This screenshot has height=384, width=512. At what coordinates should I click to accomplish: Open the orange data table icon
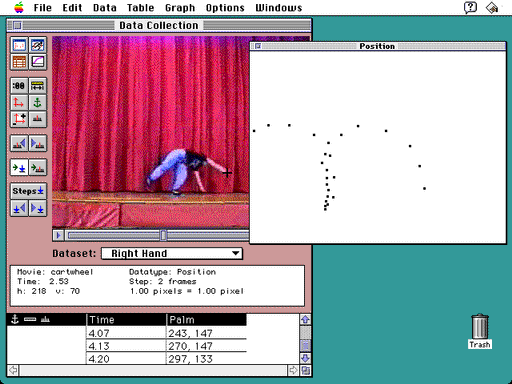tap(19, 62)
